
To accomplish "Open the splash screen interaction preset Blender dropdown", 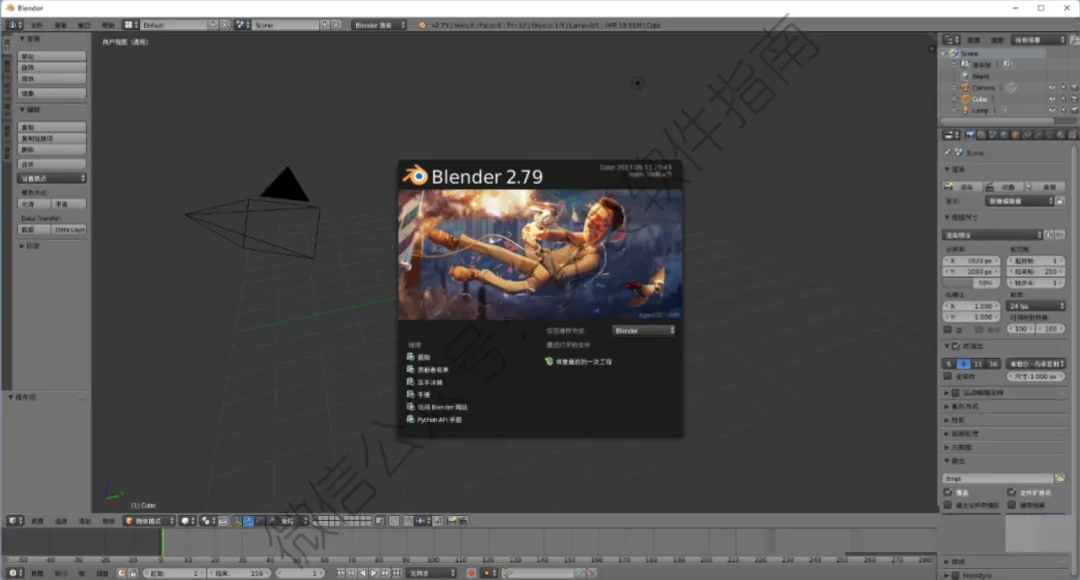I will click(x=644, y=331).
